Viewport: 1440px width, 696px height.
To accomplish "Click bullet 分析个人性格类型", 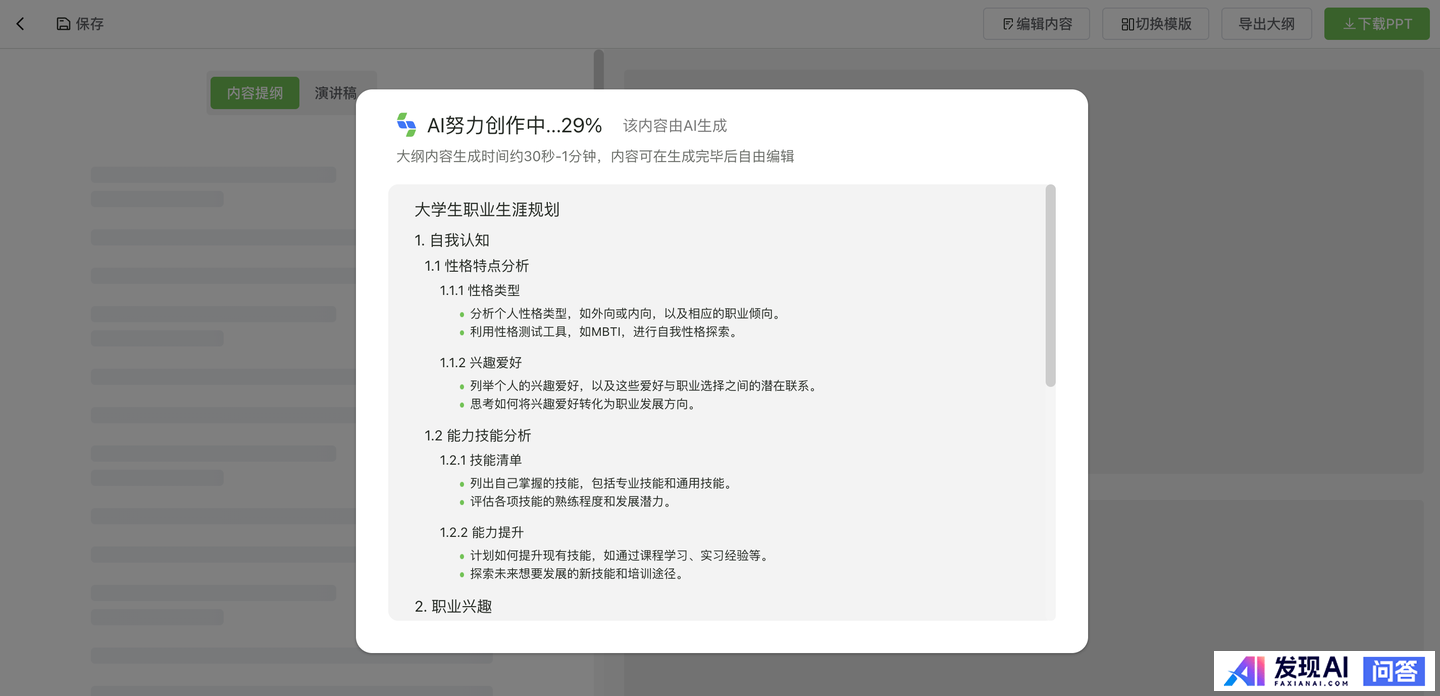I will pos(627,314).
